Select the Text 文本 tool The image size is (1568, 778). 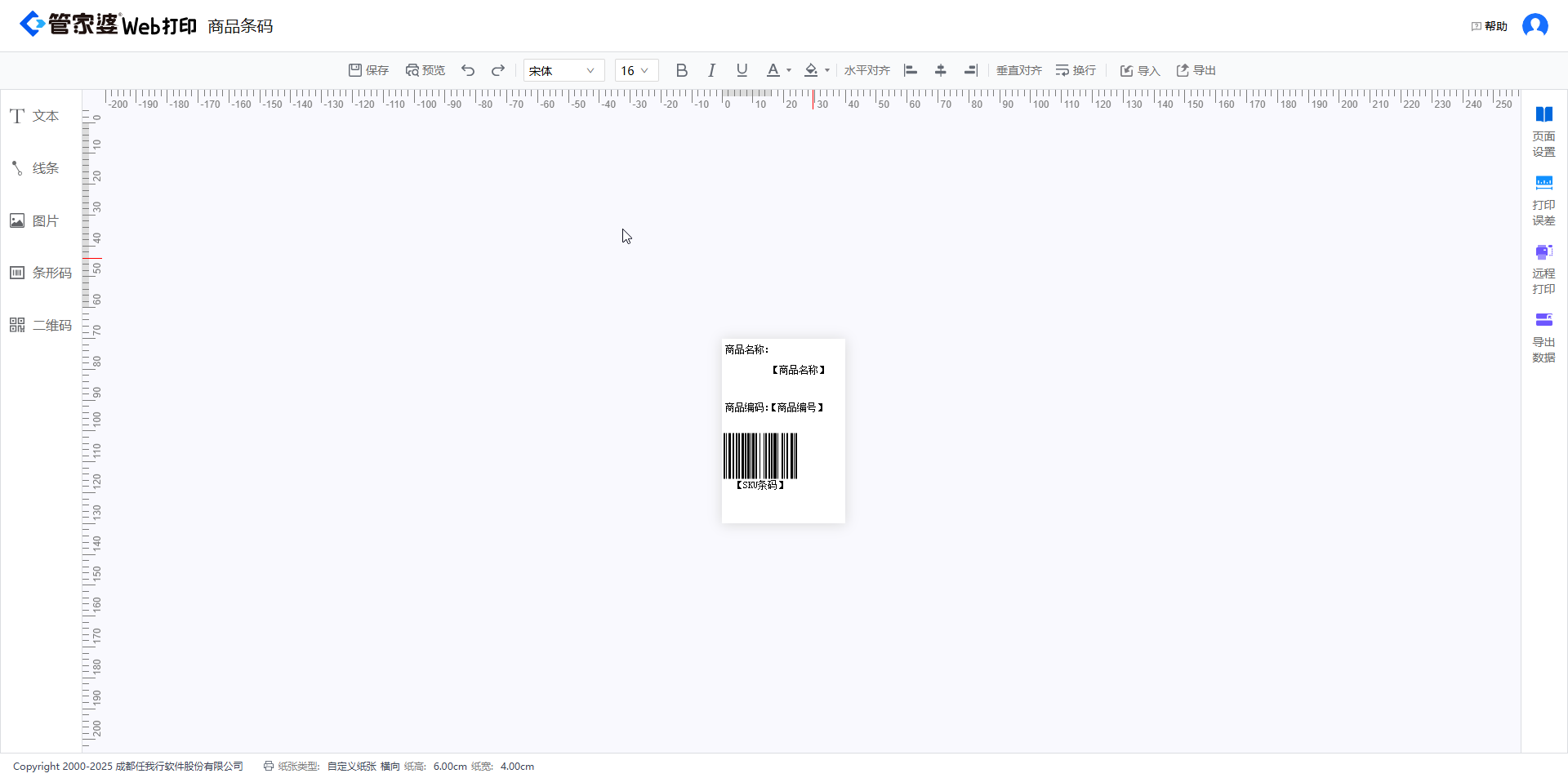(x=34, y=116)
